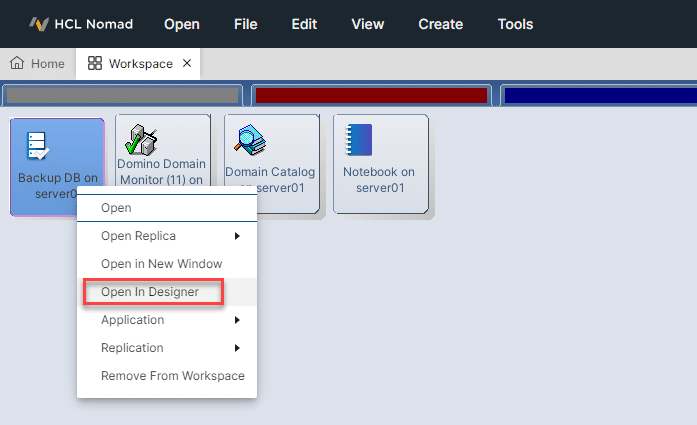Click the Home tab house icon
The image size is (697, 425).
tap(17, 63)
